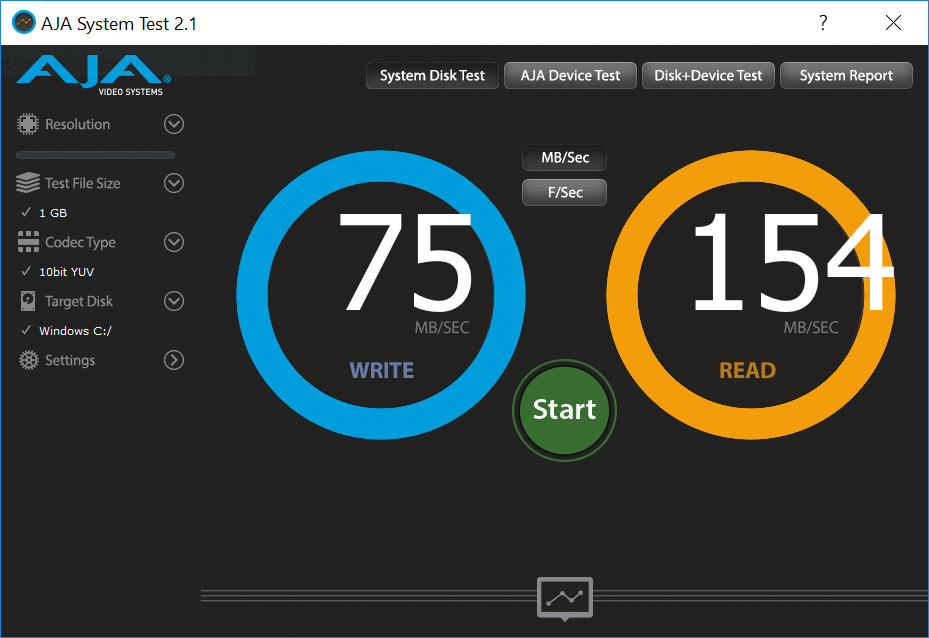Select the 1 GB file size option
This screenshot has width=929, height=638.
pos(53,213)
